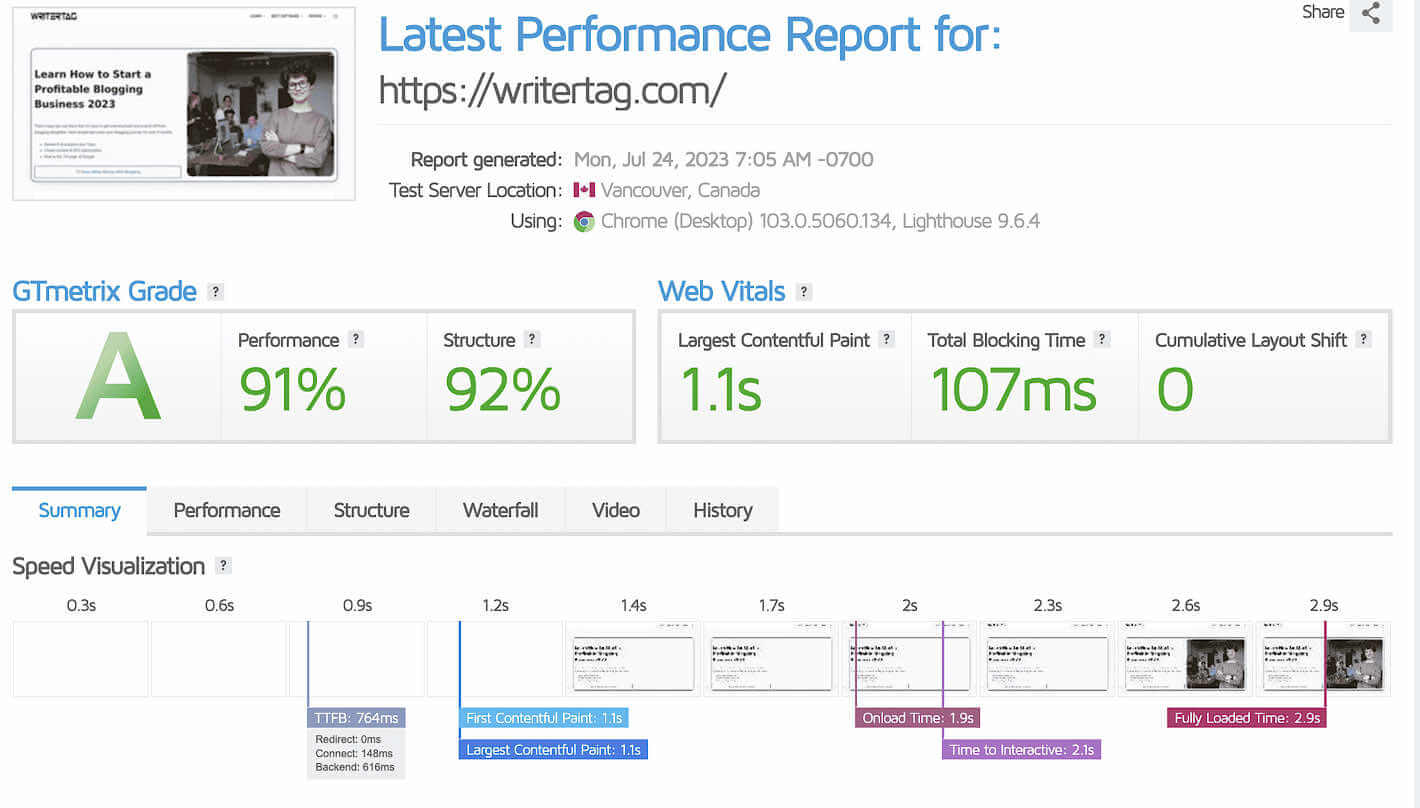1420x808 pixels.
Task: Click the report date Mon, Jul 24, 2023
Action: pos(723,160)
